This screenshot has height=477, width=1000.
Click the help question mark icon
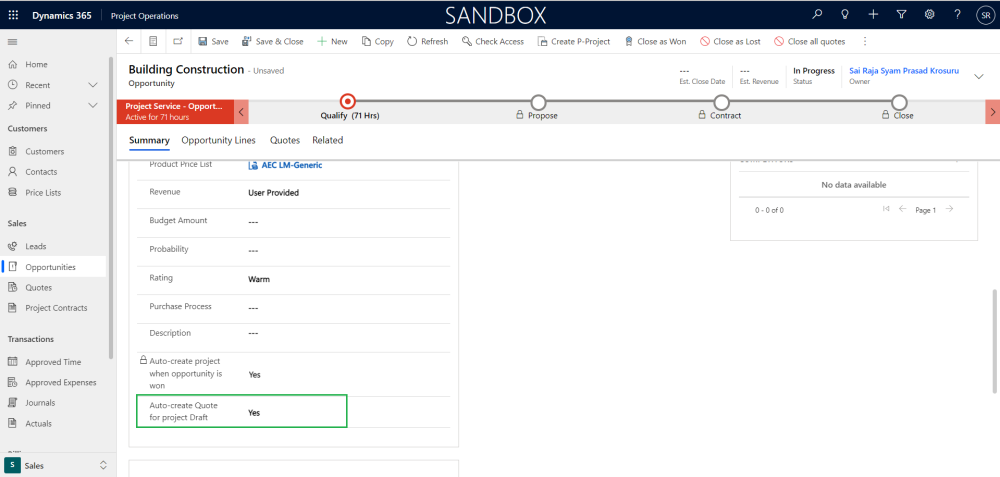point(957,15)
